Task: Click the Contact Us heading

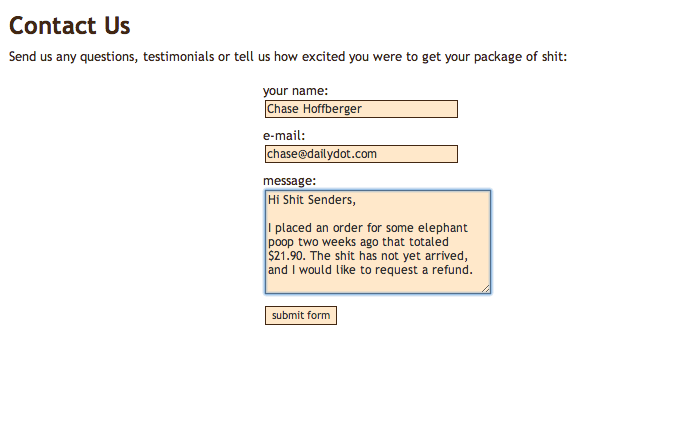Action: (x=69, y=26)
